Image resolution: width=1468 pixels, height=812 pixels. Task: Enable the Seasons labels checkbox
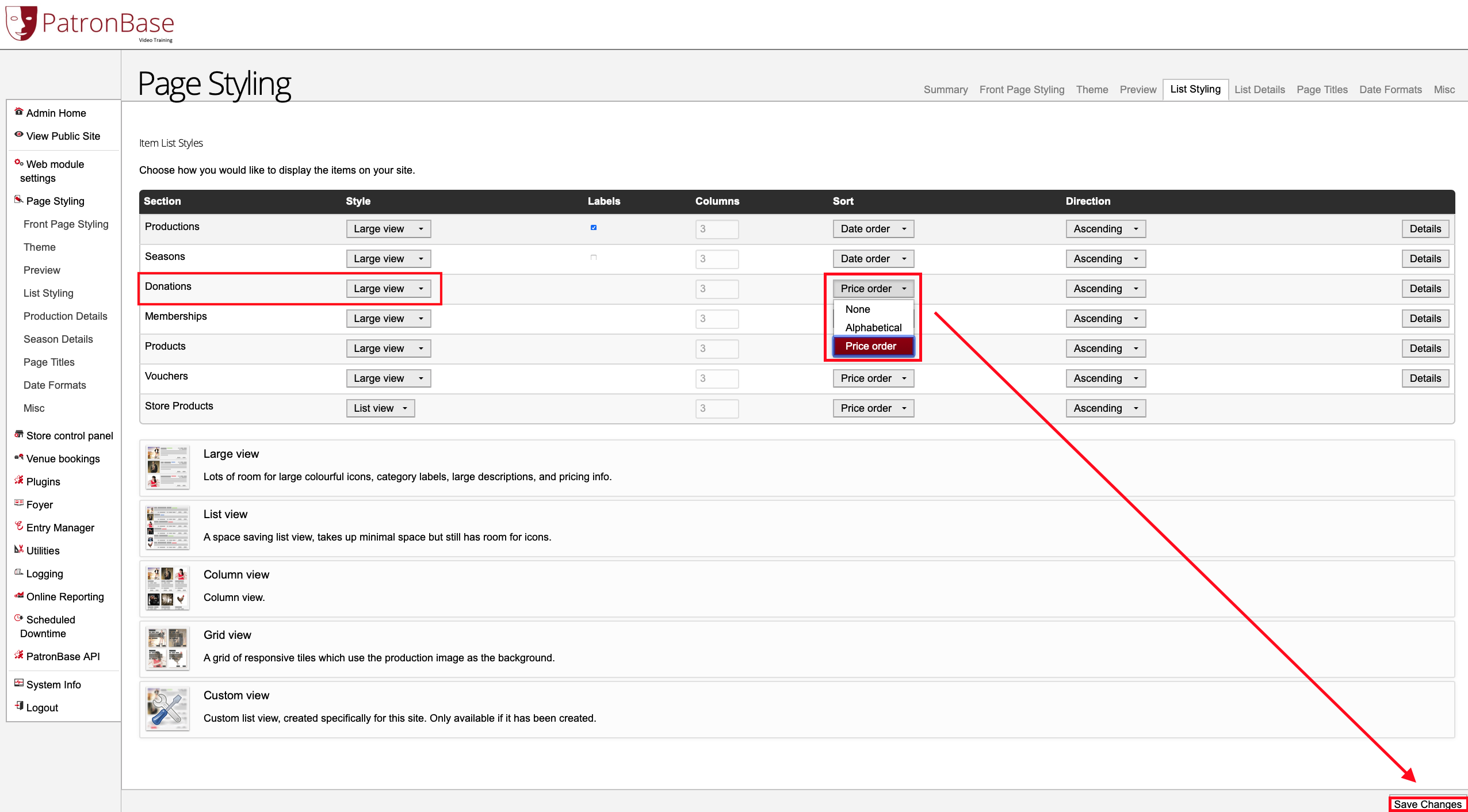coord(594,258)
